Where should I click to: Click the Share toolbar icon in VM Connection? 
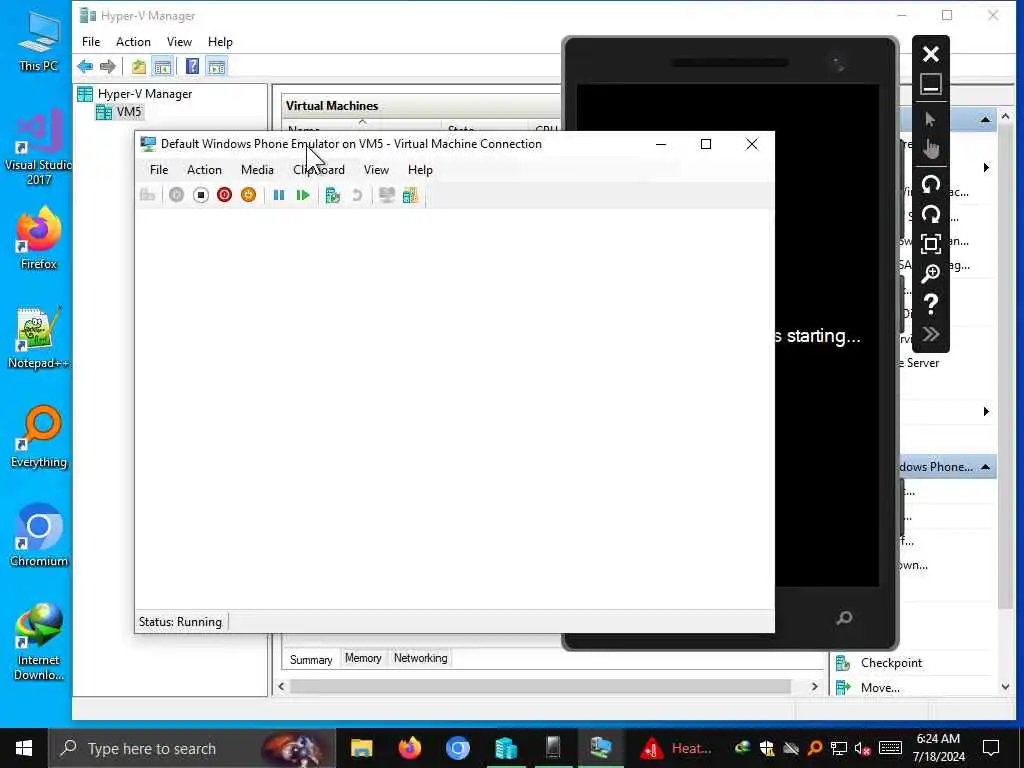[410, 195]
